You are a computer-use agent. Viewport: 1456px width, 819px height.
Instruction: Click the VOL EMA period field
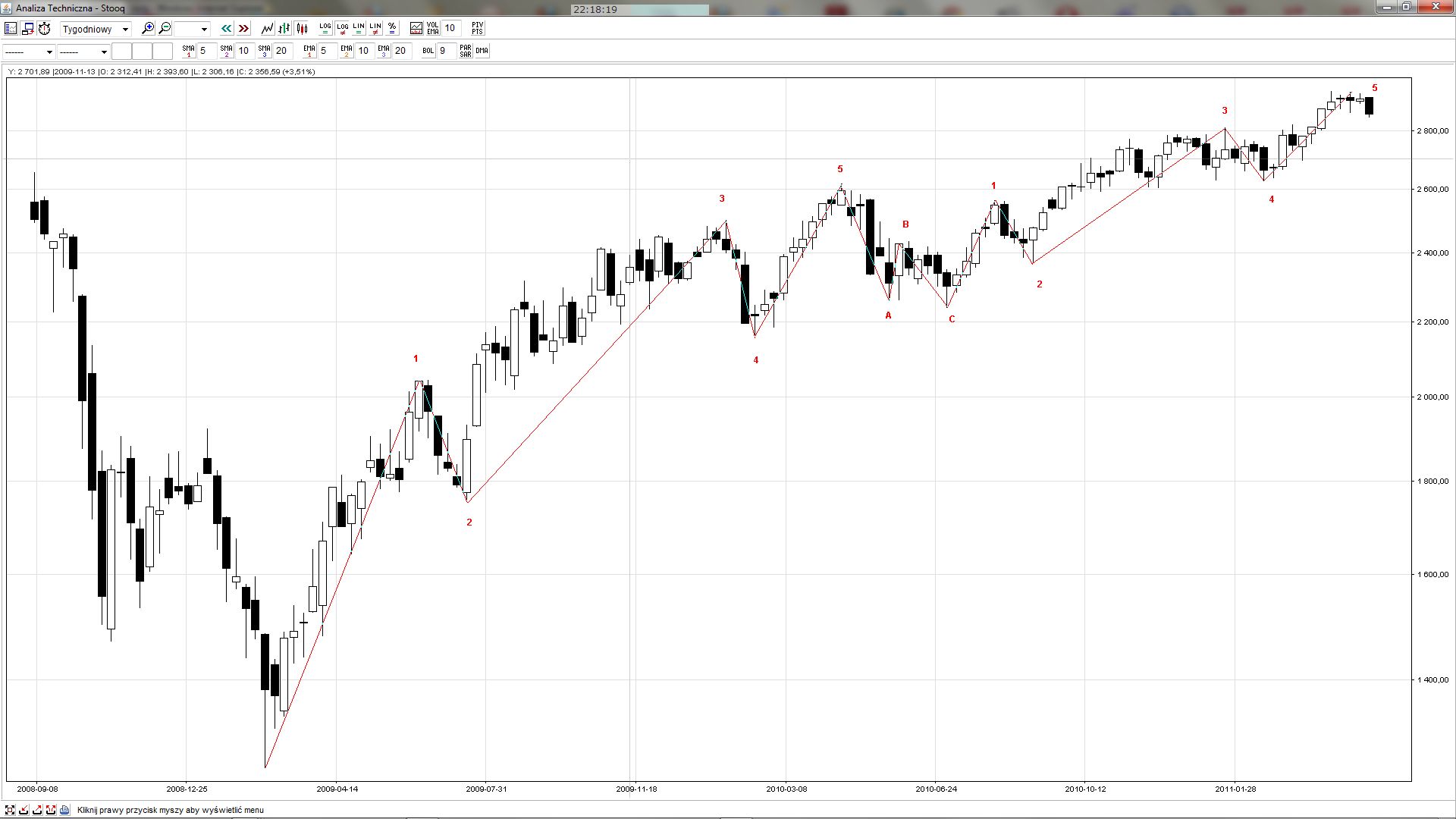[450, 29]
